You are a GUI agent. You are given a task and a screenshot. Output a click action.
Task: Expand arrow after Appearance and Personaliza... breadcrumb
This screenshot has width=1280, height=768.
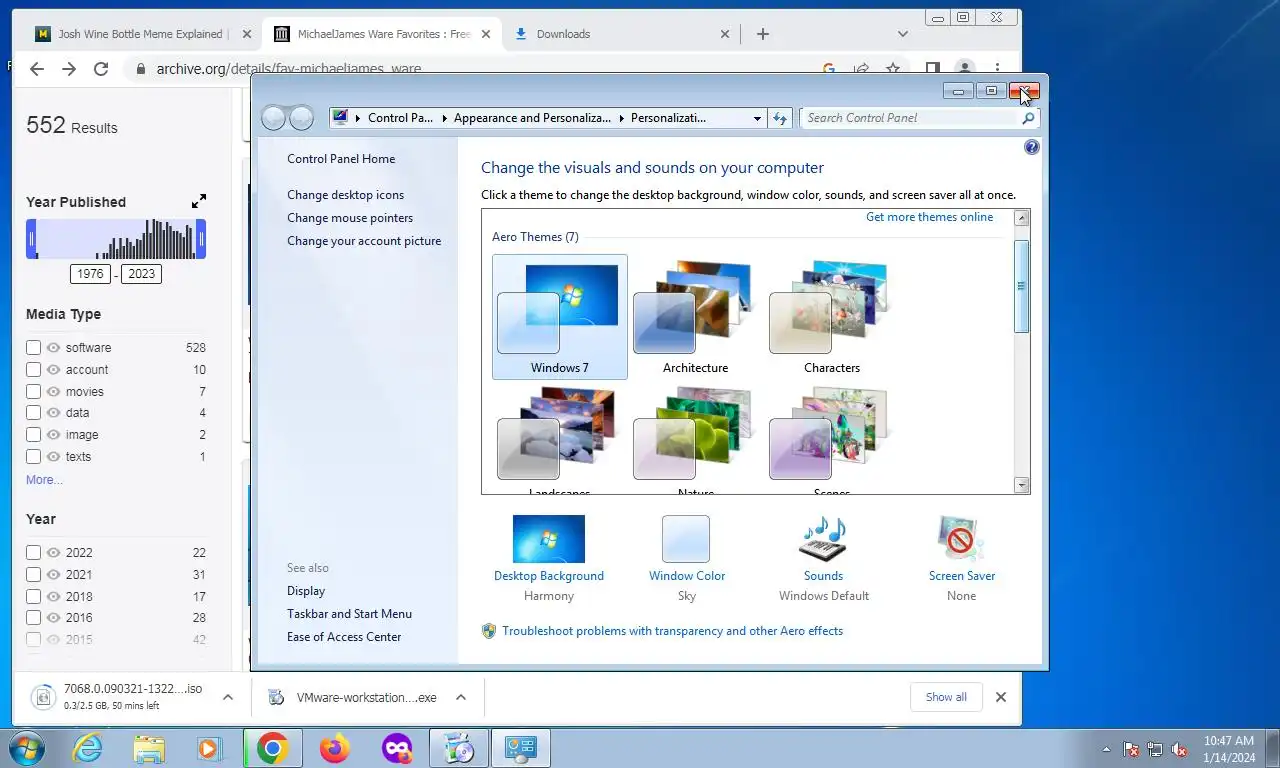click(620, 118)
